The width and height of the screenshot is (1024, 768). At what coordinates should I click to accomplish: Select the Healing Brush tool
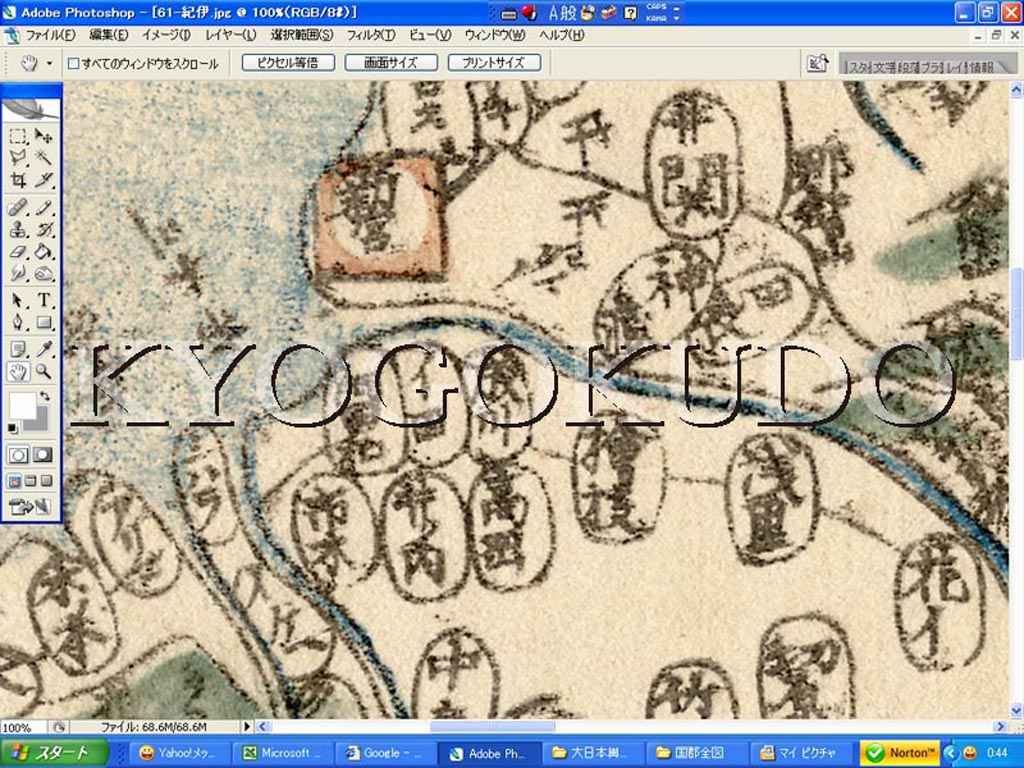coord(18,208)
